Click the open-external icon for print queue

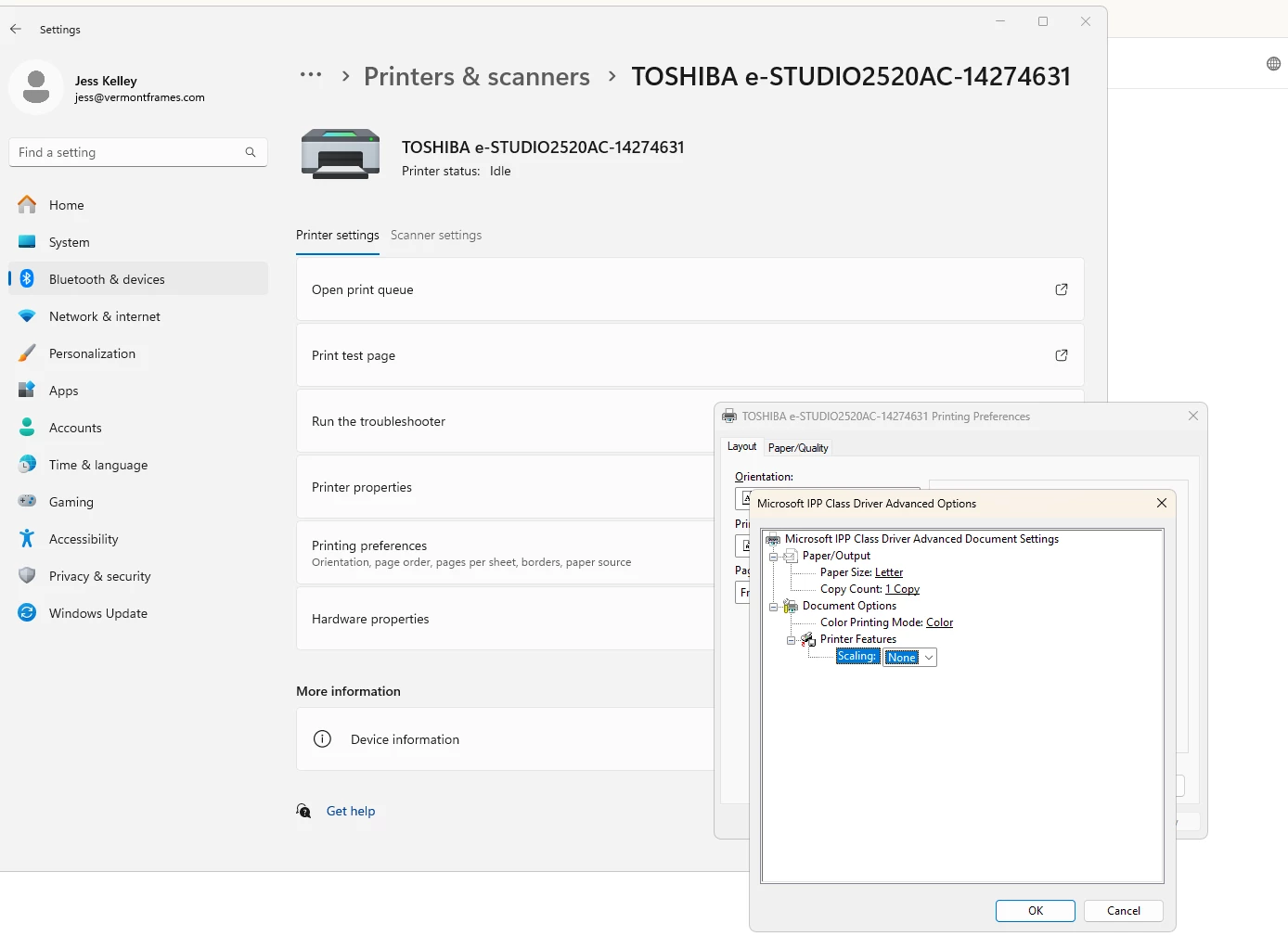pyautogui.click(x=1062, y=289)
